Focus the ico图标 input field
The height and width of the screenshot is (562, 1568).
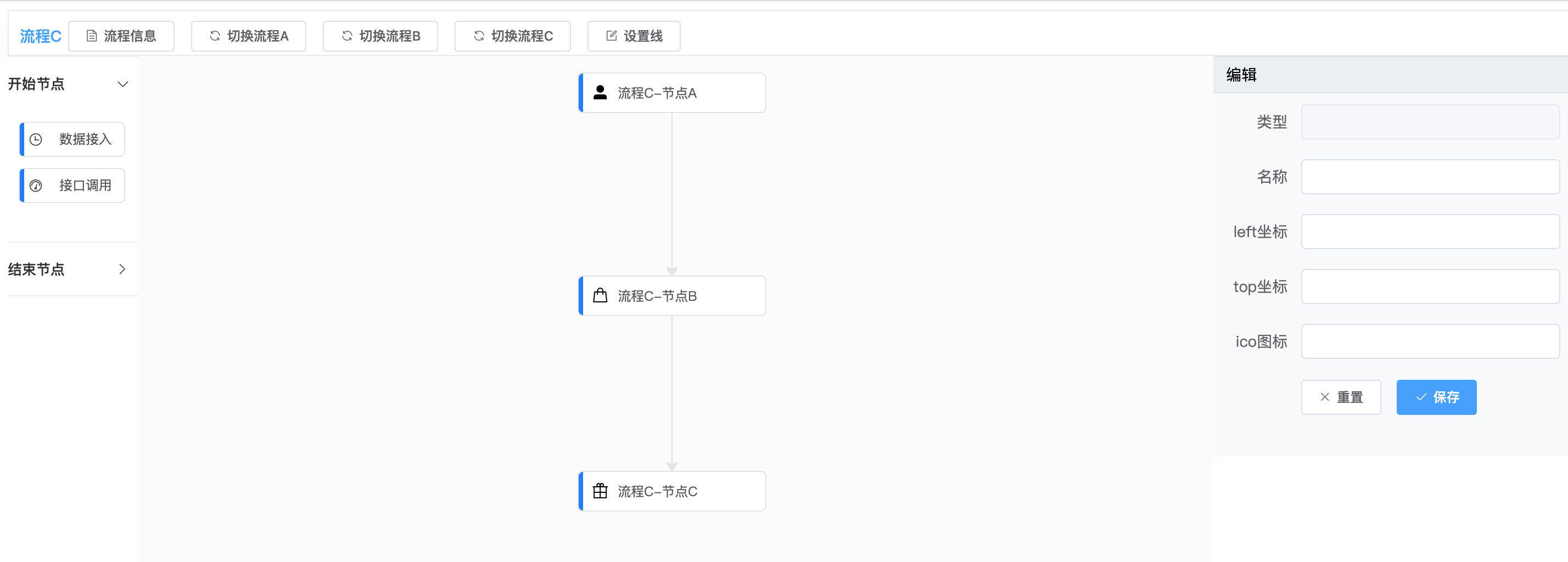[x=1430, y=341]
